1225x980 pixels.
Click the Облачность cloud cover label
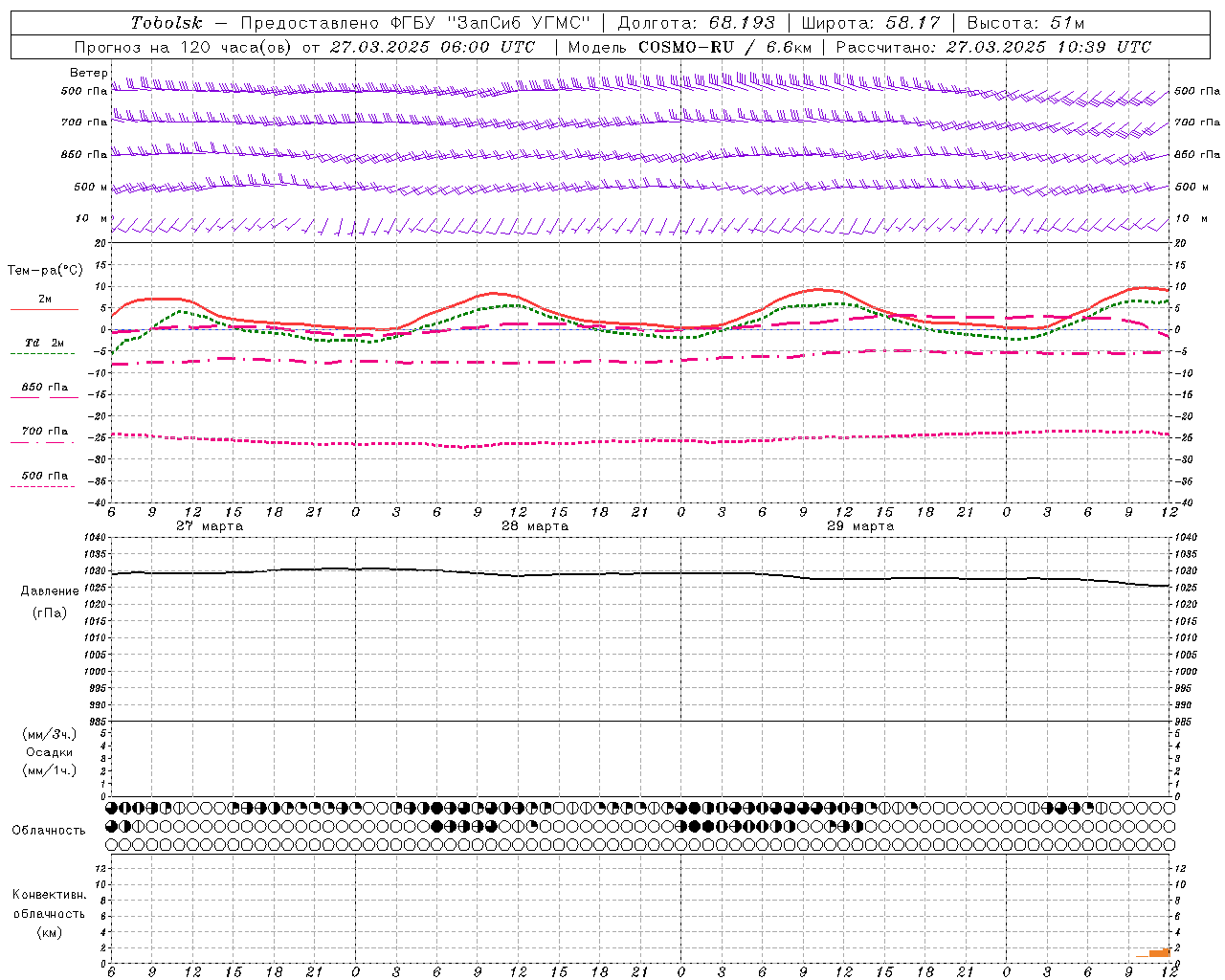click(49, 830)
